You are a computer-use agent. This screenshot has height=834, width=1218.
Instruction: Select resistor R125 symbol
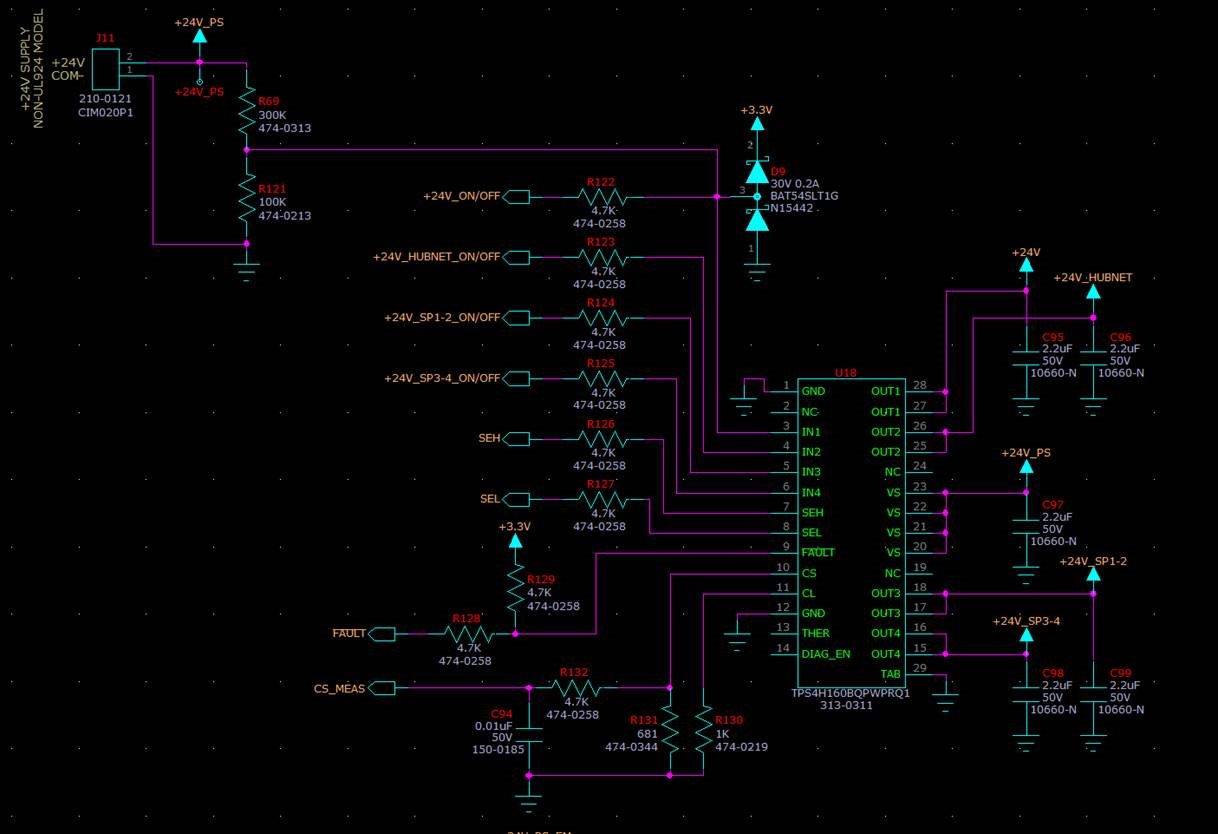pyautogui.click(x=605, y=378)
